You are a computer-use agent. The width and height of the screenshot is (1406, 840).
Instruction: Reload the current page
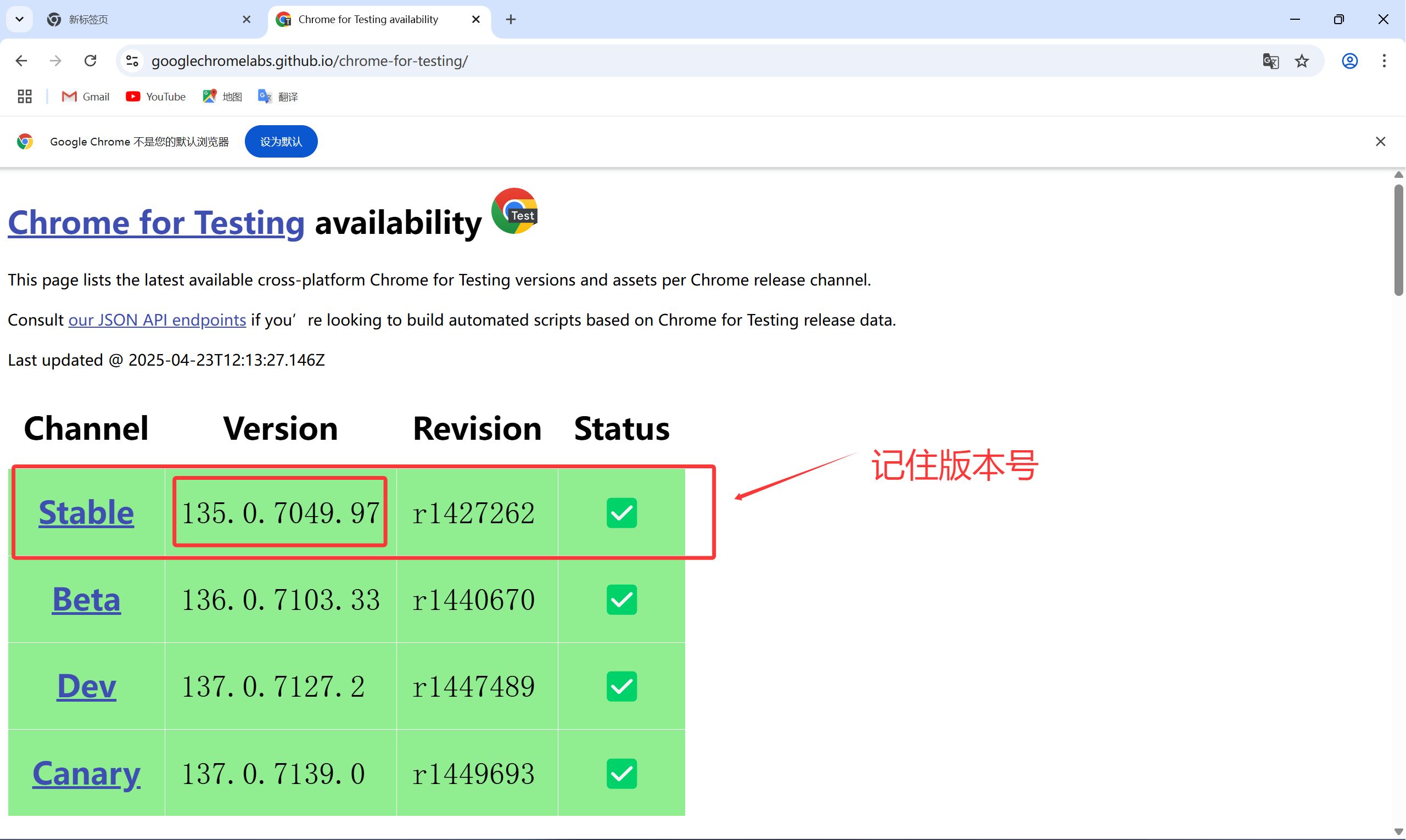click(91, 60)
